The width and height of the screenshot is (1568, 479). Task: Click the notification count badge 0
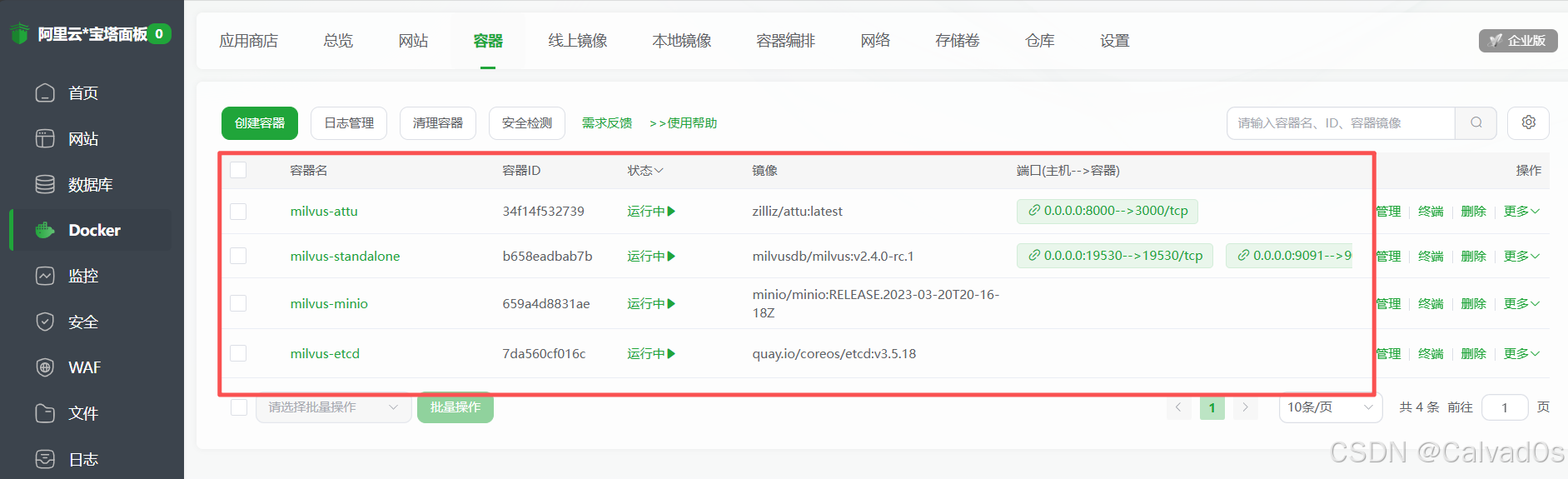[159, 34]
